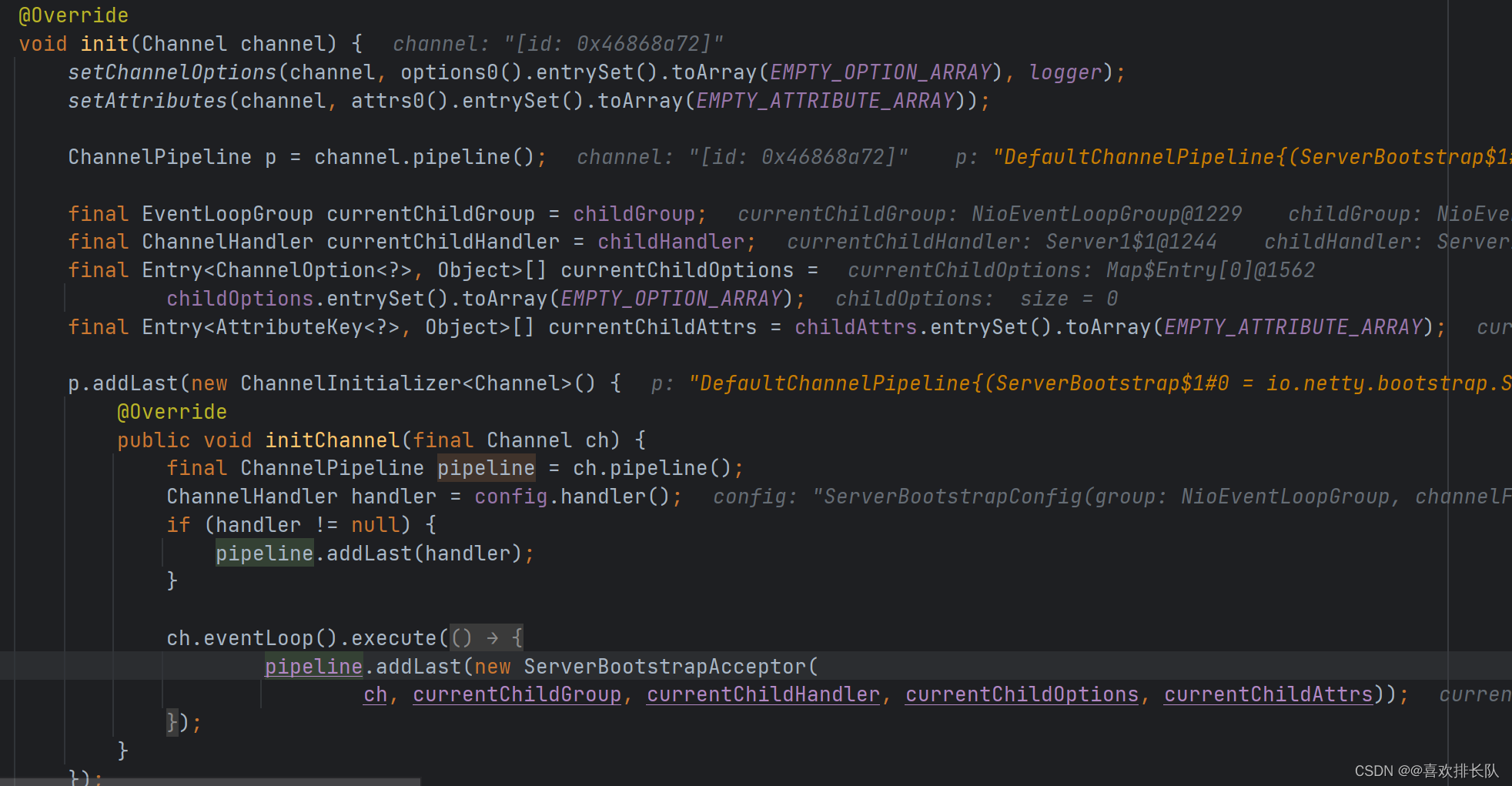Click currentChildOptions in its declaration line
1512x786 pixels.
pos(677,270)
